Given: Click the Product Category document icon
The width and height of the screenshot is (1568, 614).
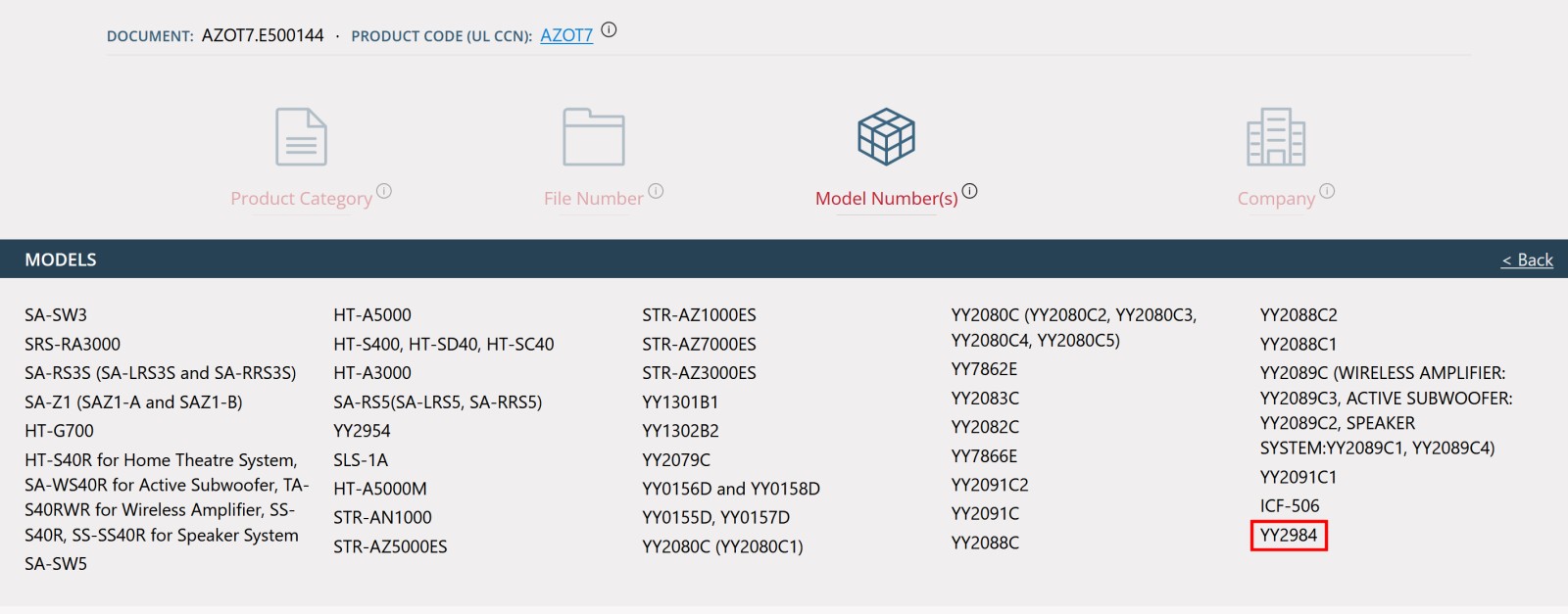Looking at the screenshot, I should [301, 137].
